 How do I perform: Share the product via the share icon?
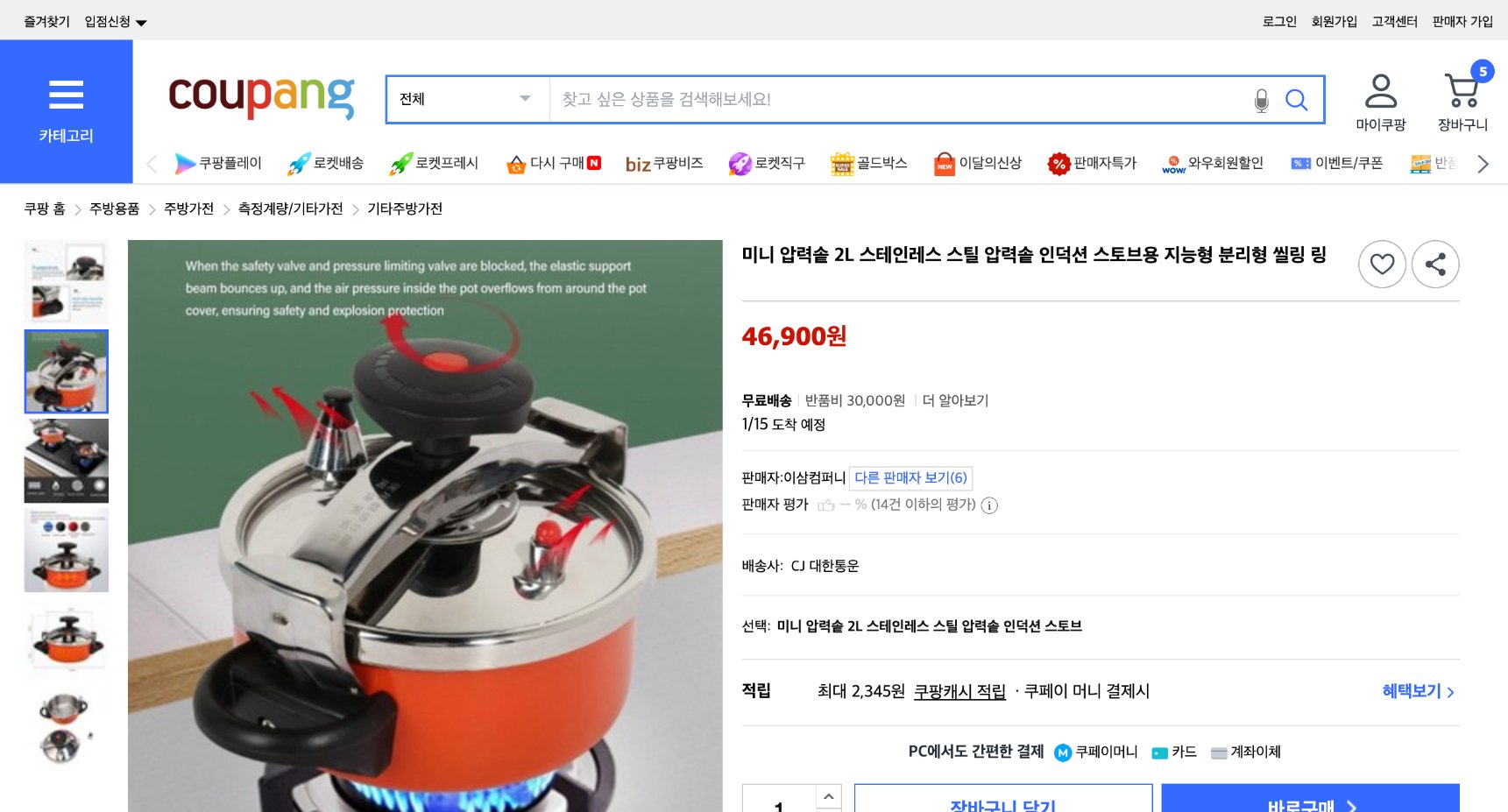point(1435,264)
